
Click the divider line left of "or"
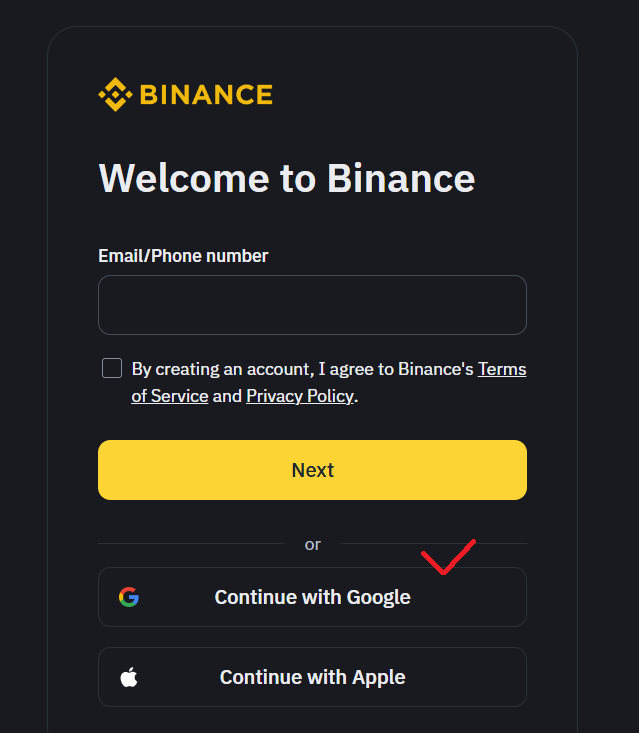190,544
